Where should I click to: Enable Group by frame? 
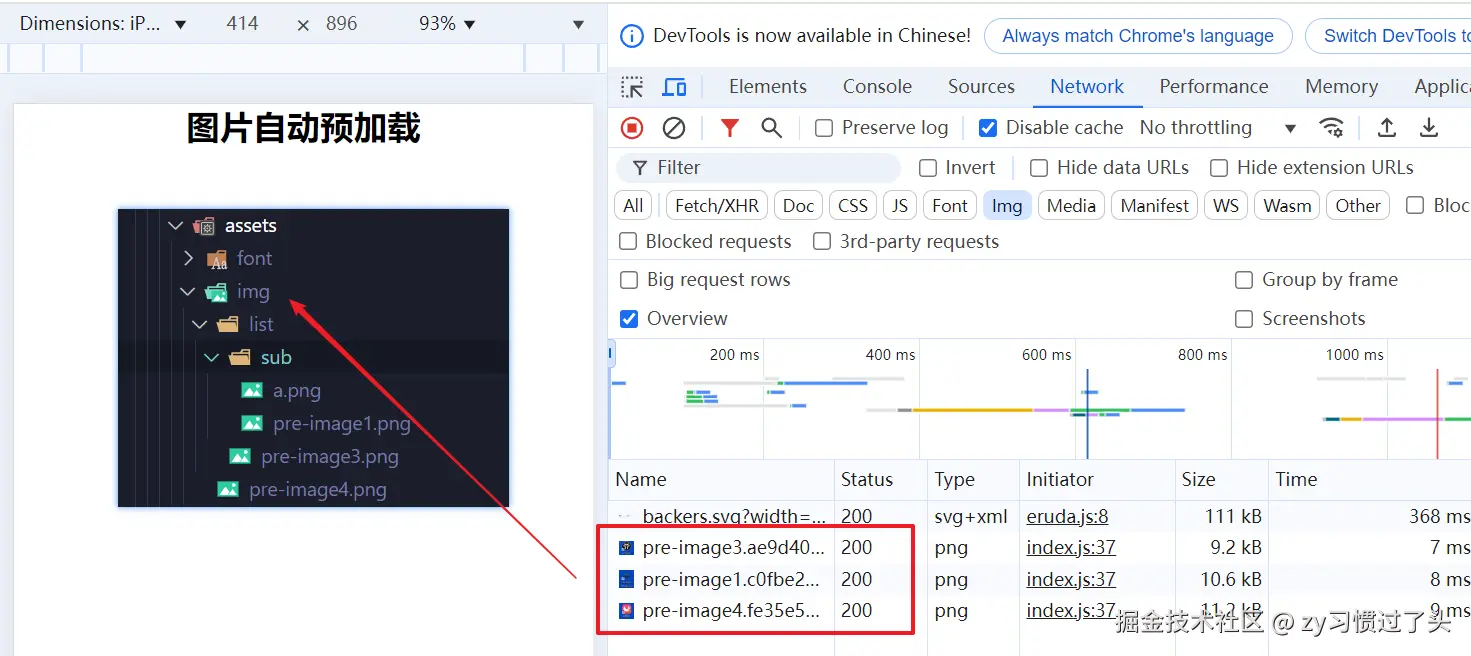pyautogui.click(x=1244, y=280)
